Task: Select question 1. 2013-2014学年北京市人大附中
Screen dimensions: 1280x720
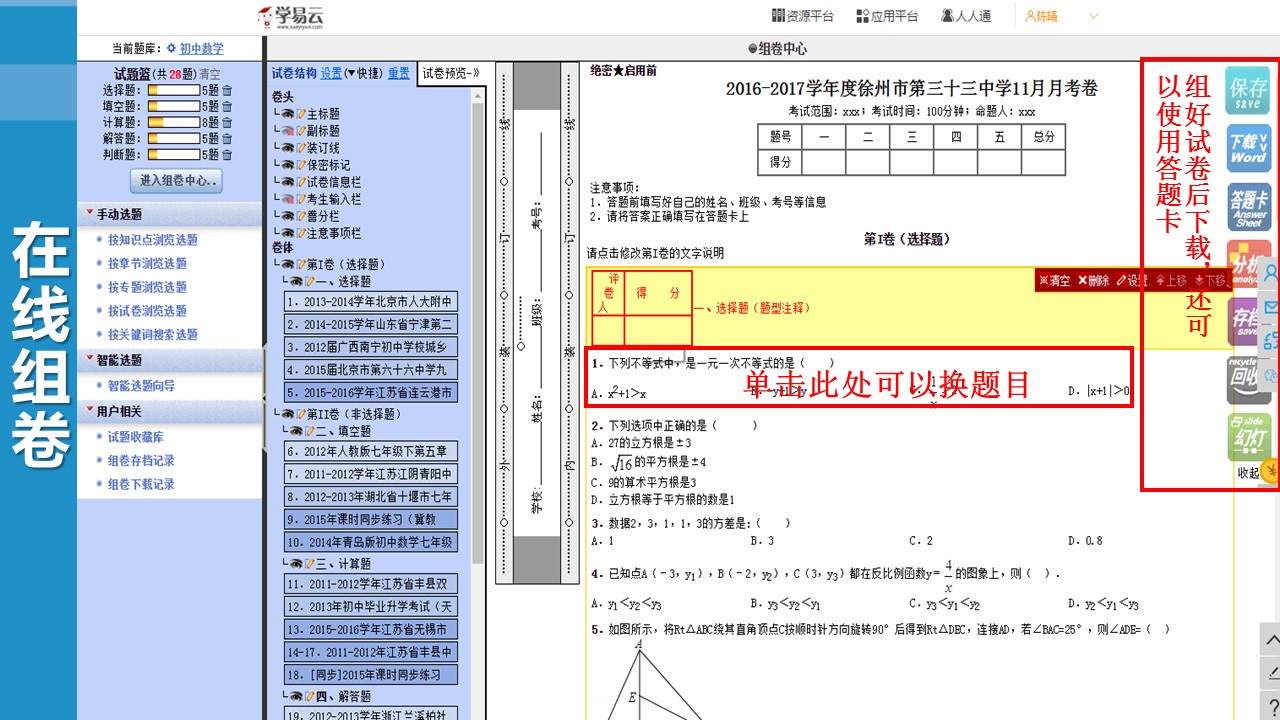Action: click(370, 302)
